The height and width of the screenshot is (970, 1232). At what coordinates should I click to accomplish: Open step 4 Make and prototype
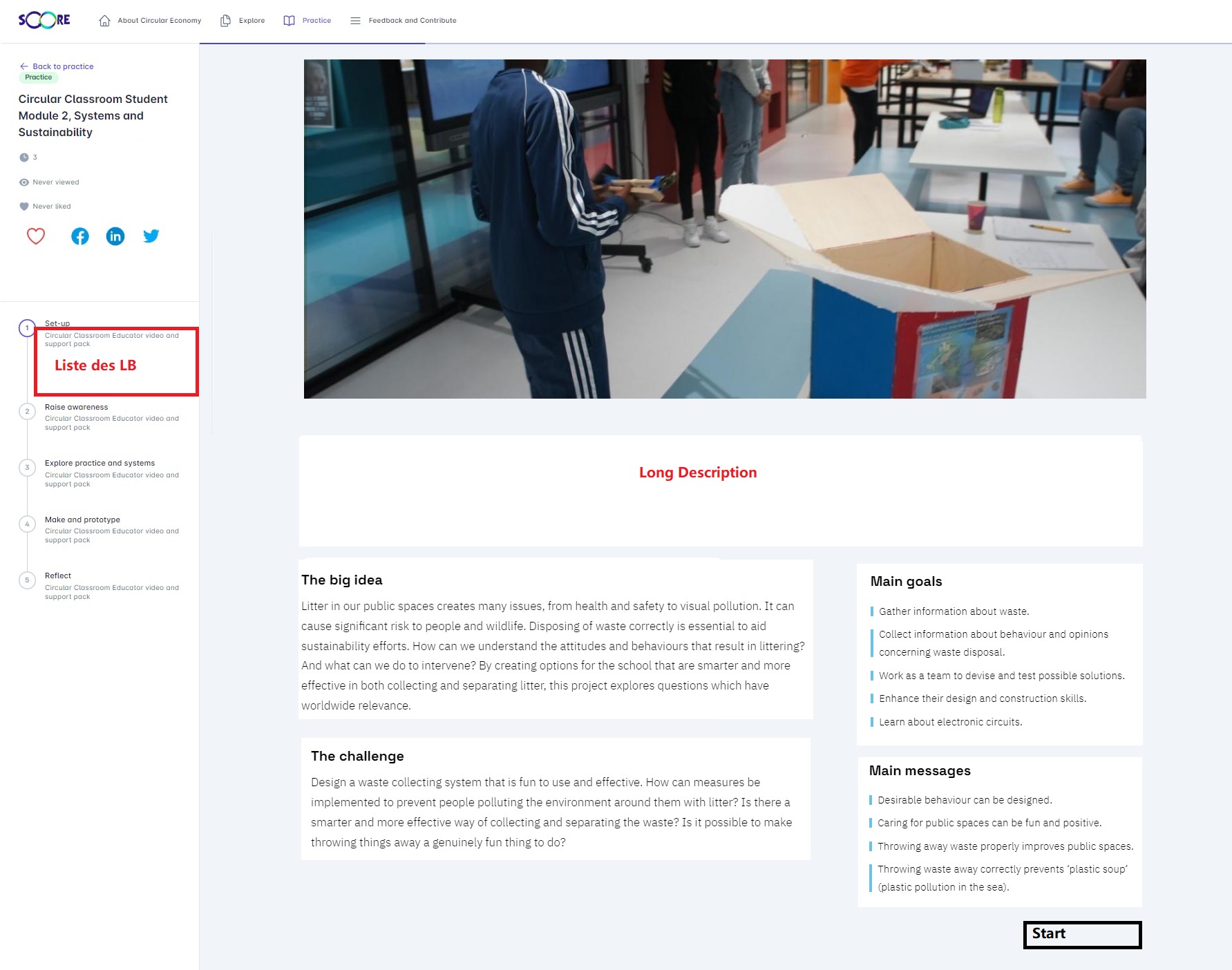point(82,520)
